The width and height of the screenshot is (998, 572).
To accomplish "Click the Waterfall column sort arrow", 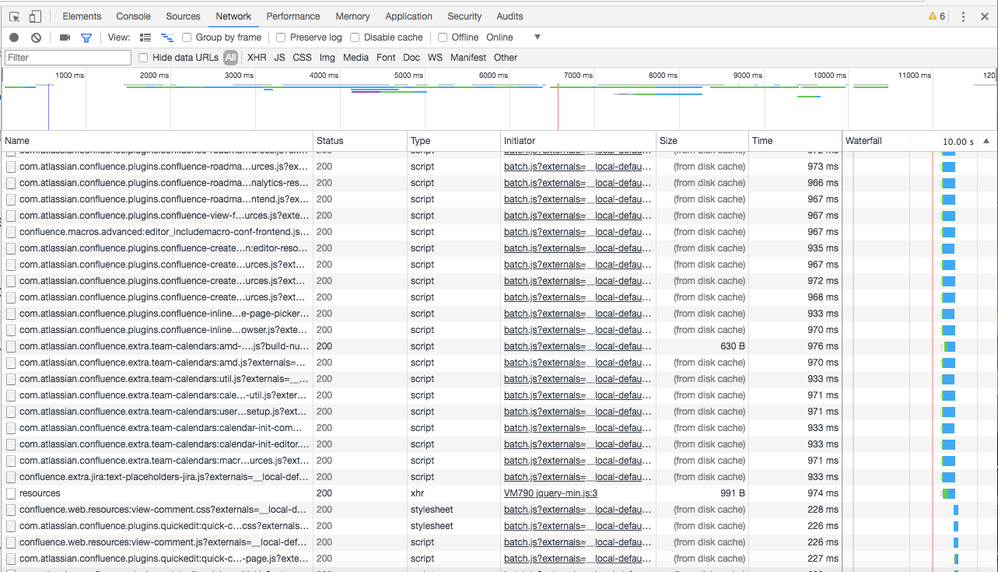I will coord(987,141).
